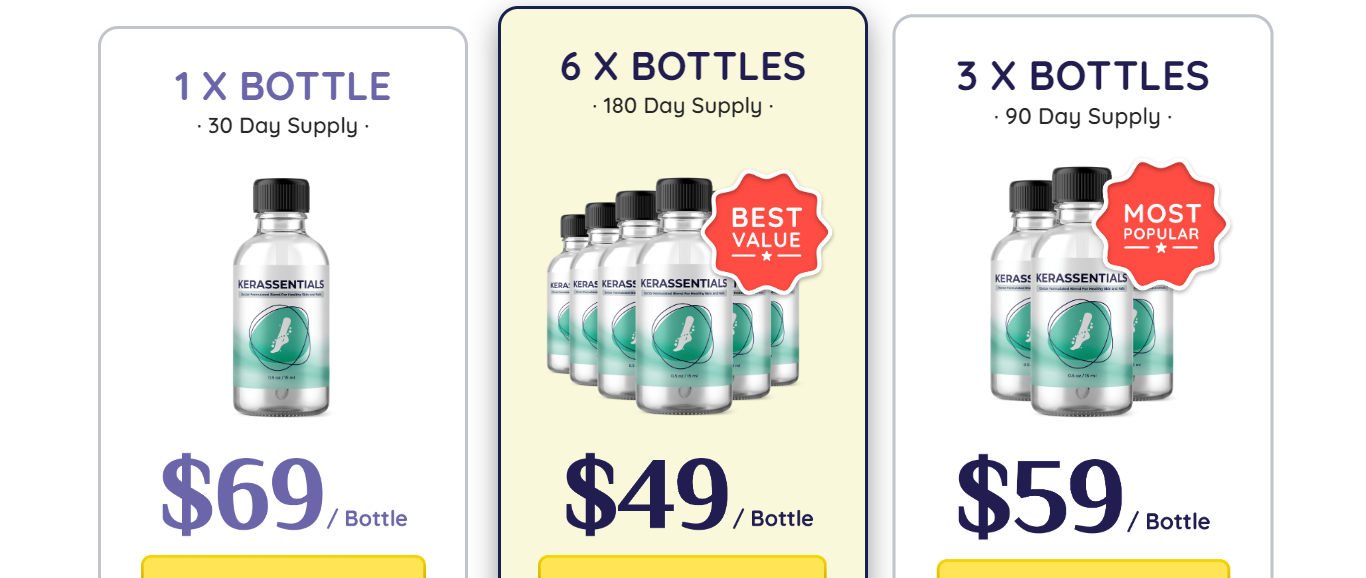Click the single Kerassentials bottle image
The image size is (1366, 578).
coord(281,297)
